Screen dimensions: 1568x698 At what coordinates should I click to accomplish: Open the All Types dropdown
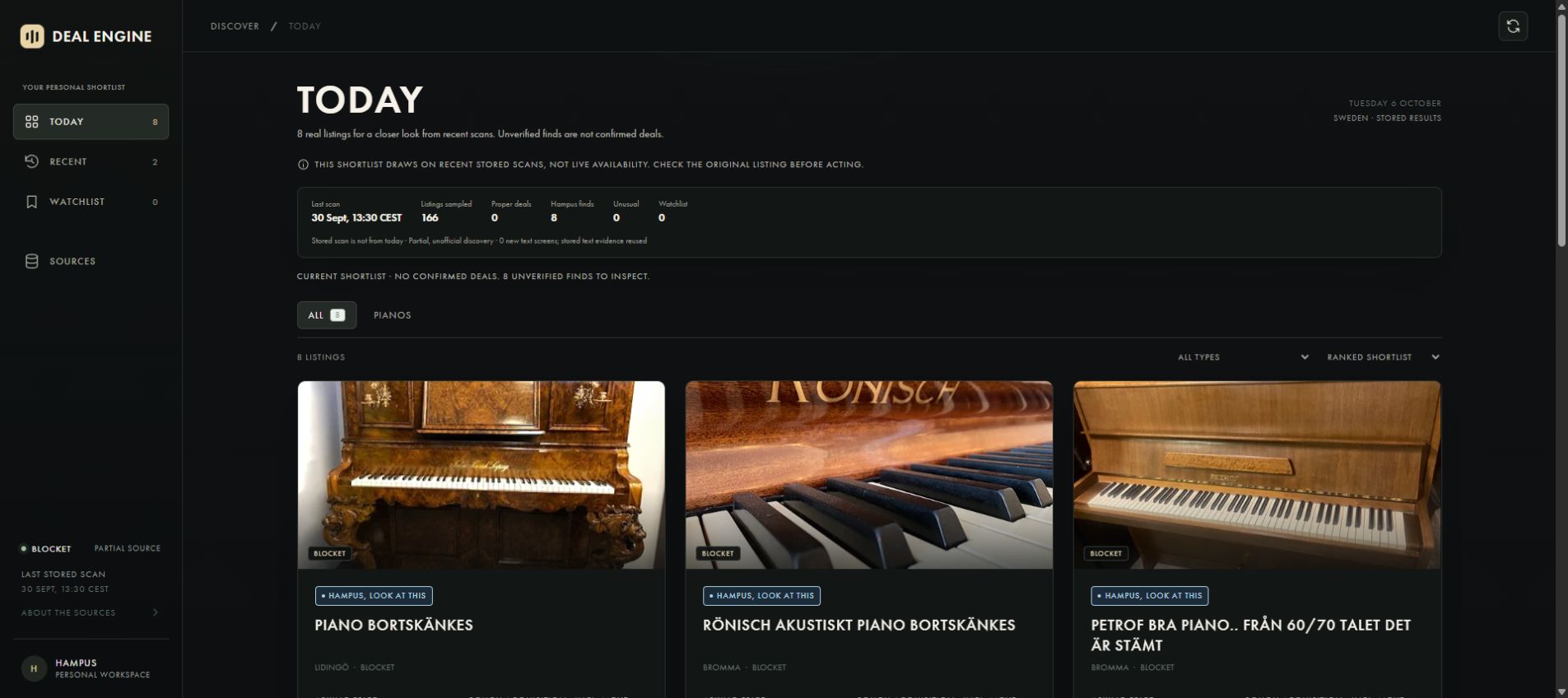tap(1243, 357)
